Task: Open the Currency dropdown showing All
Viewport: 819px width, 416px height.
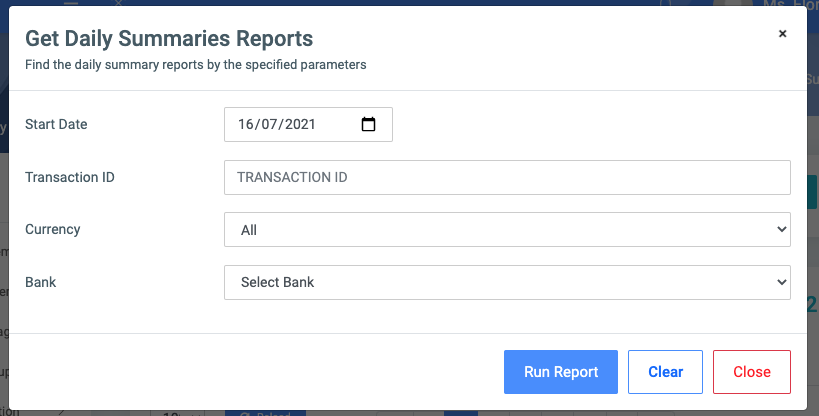Action: (507, 229)
